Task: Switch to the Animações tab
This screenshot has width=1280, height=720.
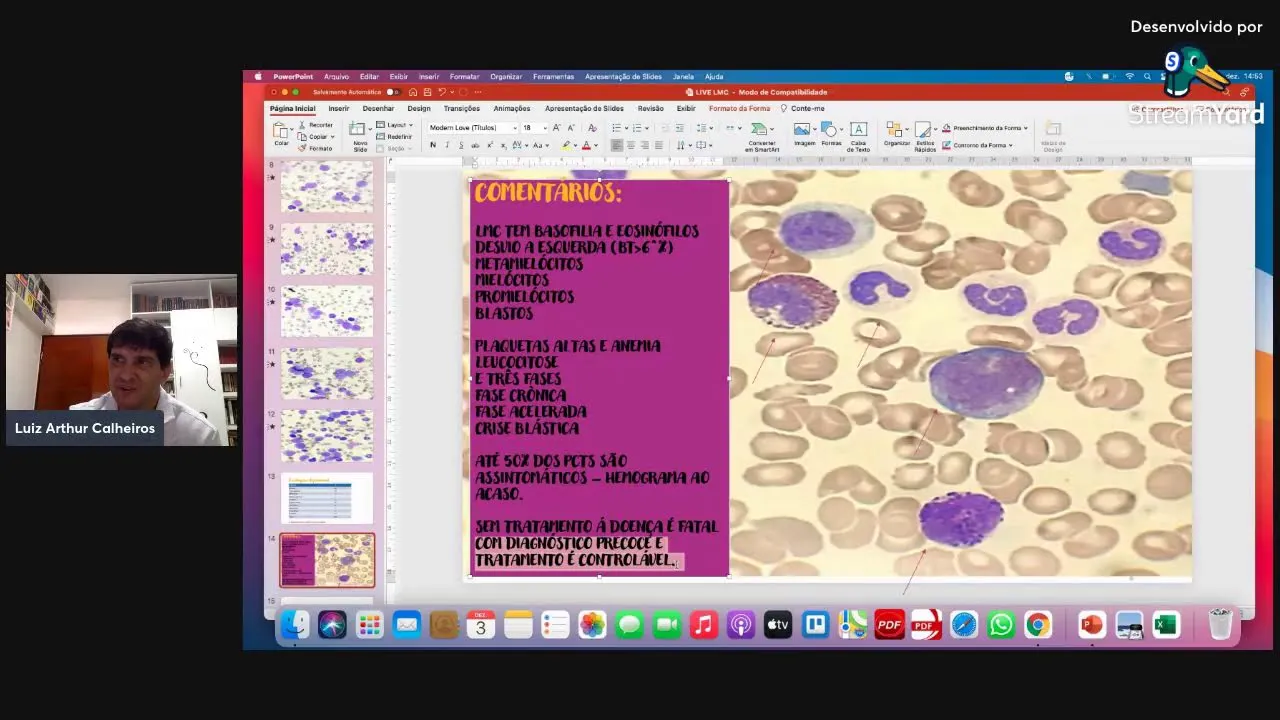Action: coord(512,108)
